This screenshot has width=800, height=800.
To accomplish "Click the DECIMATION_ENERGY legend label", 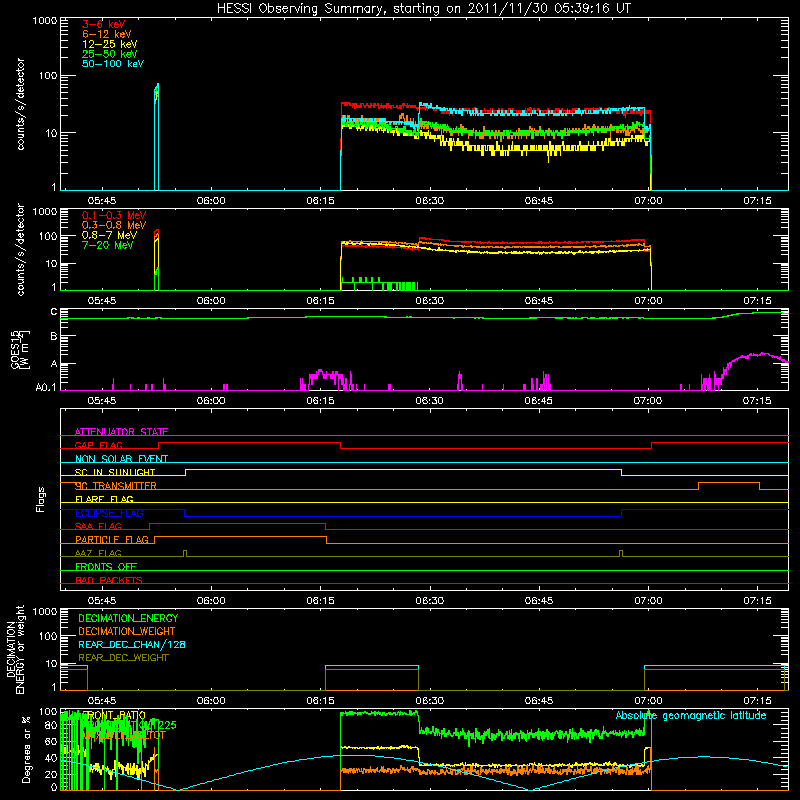I will click(x=128, y=618).
